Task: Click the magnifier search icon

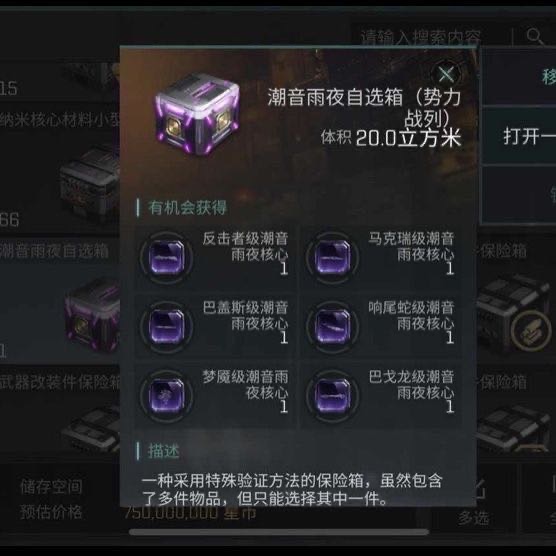Action: click(534, 36)
